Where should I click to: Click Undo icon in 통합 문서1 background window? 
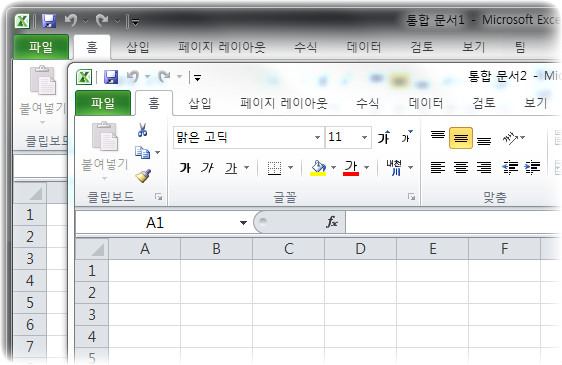pos(71,20)
